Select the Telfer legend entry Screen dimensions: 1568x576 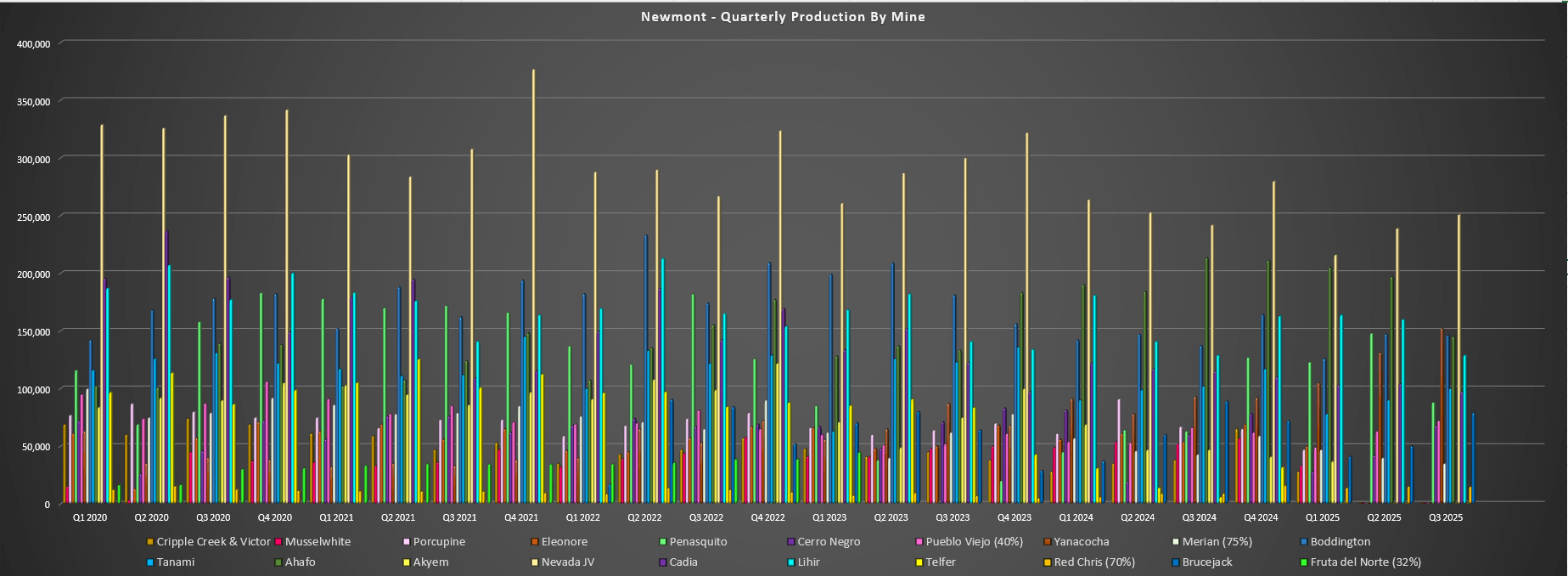[x=936, y=562]
